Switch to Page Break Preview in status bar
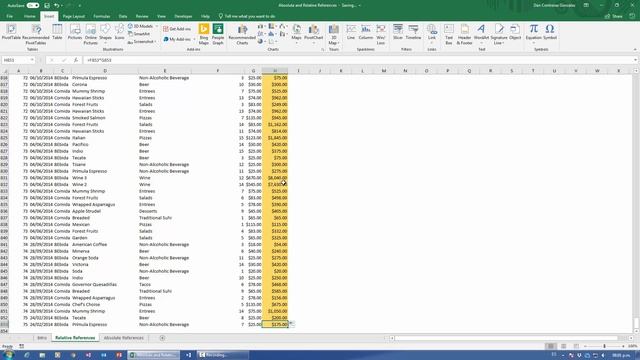The width and height of the screenshot is (640, 360). tap(576, 346)
